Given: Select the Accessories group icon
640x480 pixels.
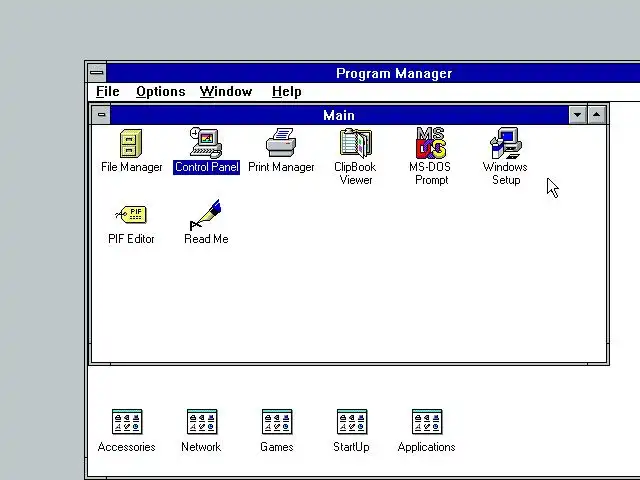Looking at the screenshot, I should coord(127,422).
